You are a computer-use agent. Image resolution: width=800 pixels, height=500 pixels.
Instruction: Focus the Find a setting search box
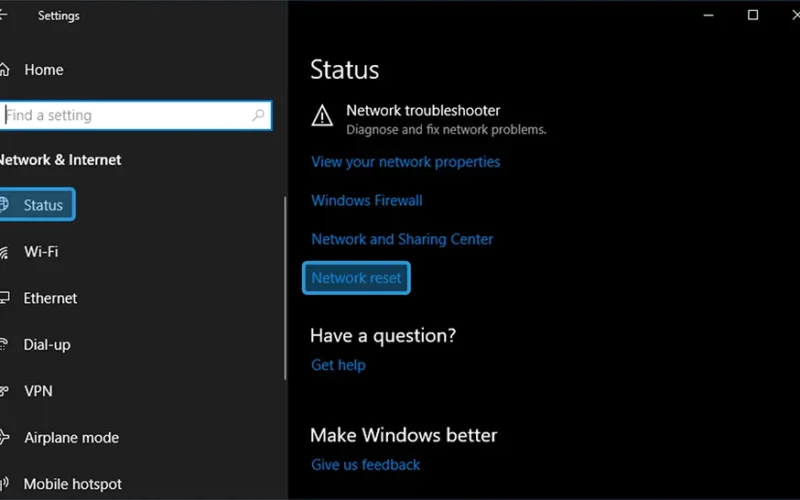tap(135, 115)
